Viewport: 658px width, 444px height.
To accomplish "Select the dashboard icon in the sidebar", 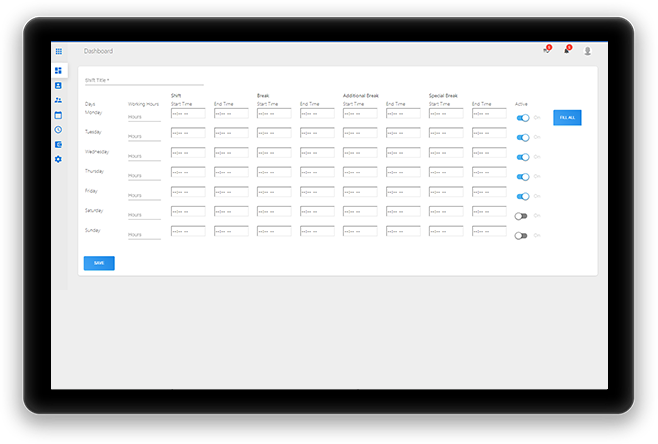I will point(58,71).
